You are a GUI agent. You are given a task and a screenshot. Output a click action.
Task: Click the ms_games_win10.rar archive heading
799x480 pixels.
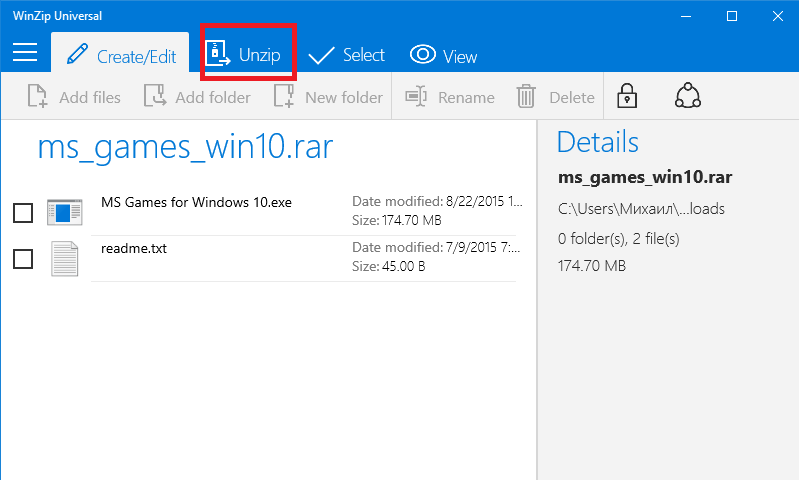[x=185, y=147]
